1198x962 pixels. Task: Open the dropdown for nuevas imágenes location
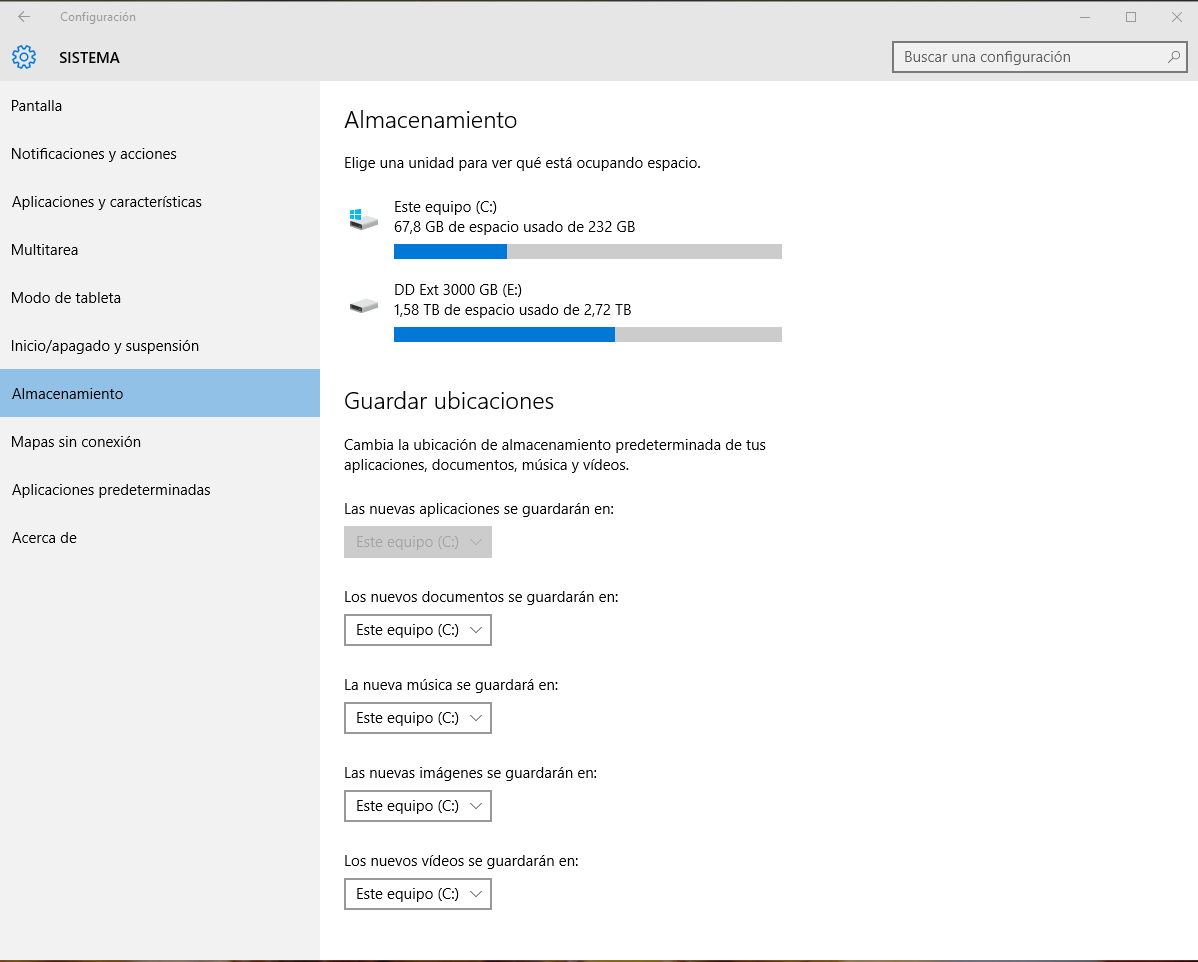coord(417,806)
